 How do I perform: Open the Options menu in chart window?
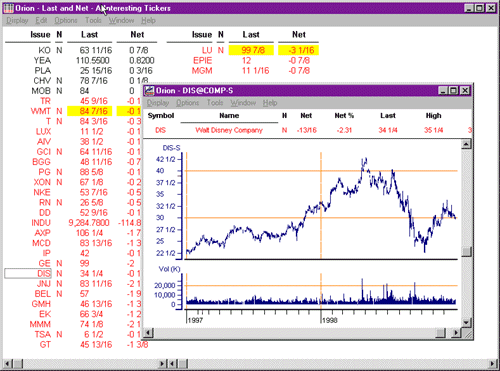point(187,103)
